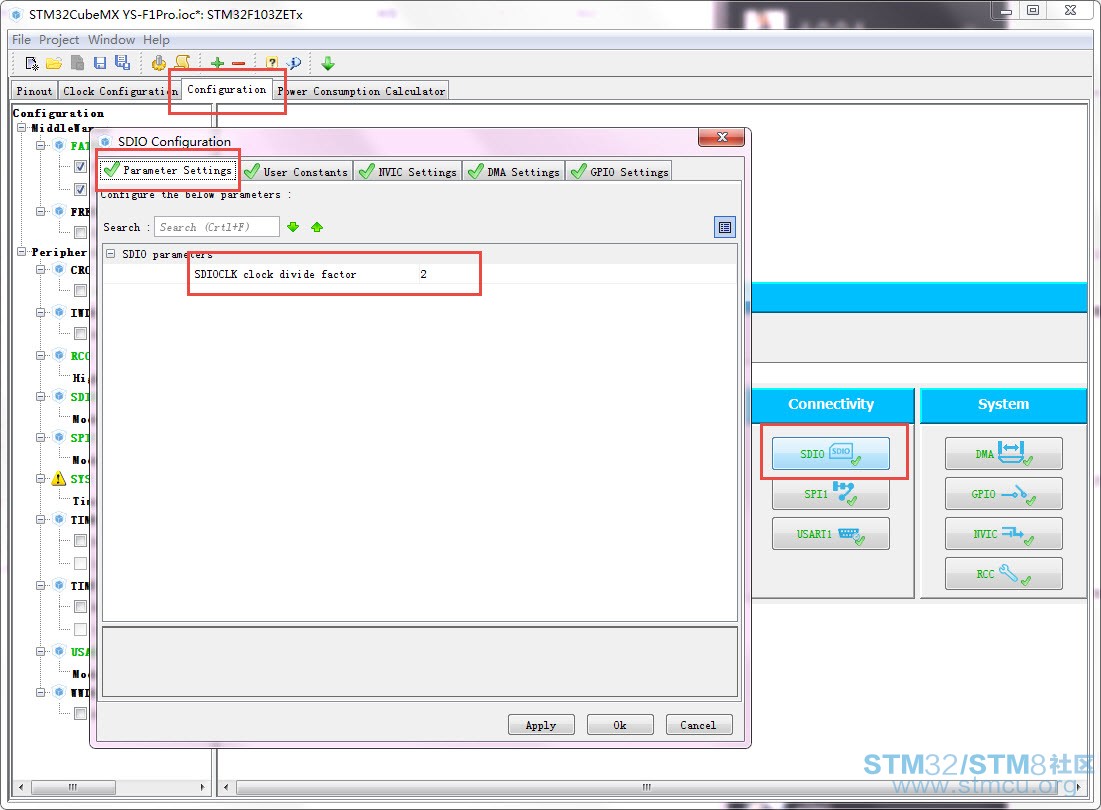Viewport: 1101px width, 810px height.
Task: Open the USART1 connectivity configuration button
Action: [x=831, y=533]
